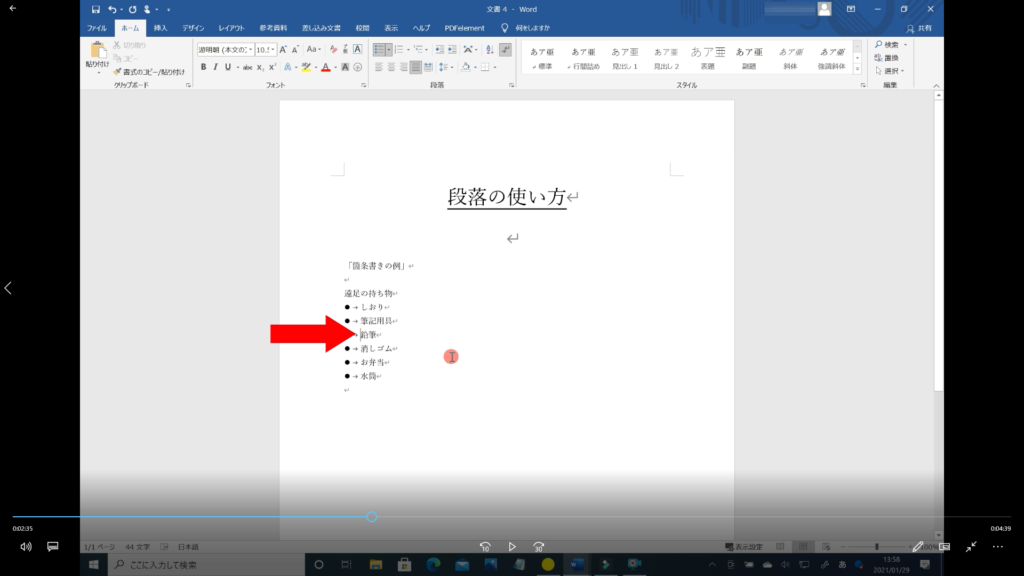The image size is (1024, 576).
Task: Click the Save icon in the title bar
Action: tap(96, 9)
